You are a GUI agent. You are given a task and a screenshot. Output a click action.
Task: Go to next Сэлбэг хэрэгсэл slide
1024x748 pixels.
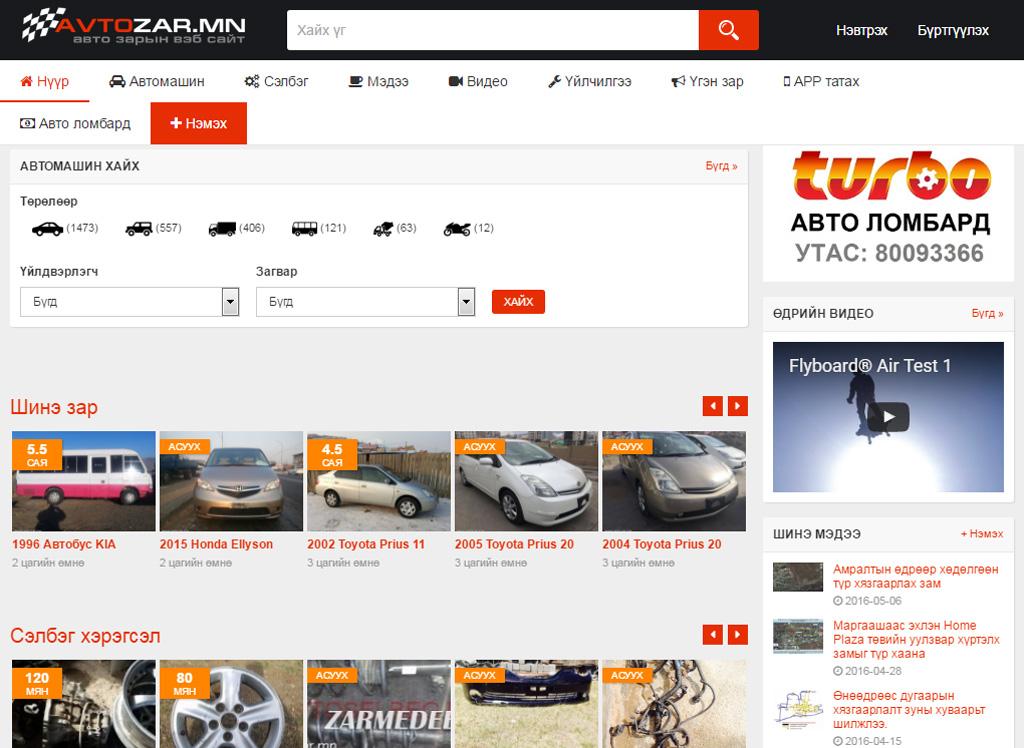738,634
